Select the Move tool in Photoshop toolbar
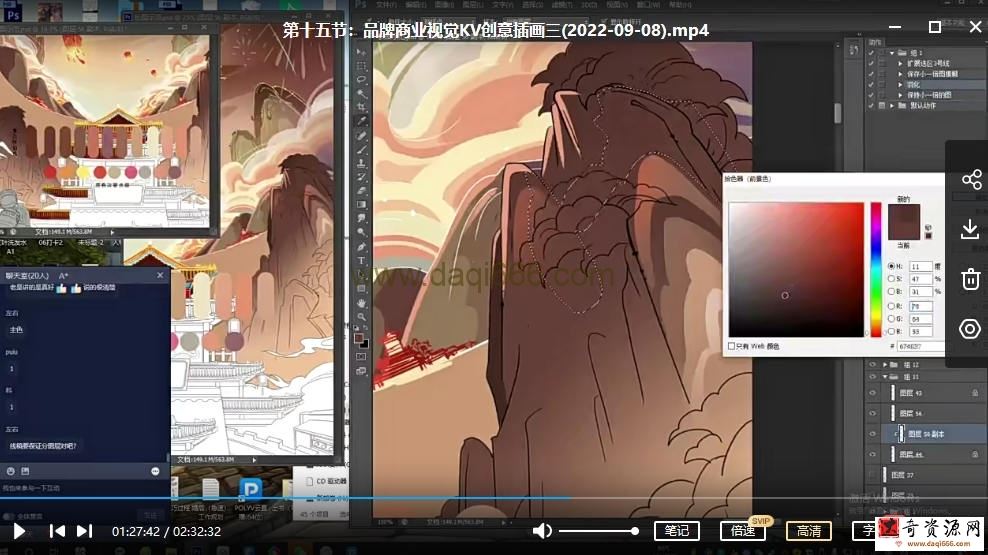 click(362, 52)
